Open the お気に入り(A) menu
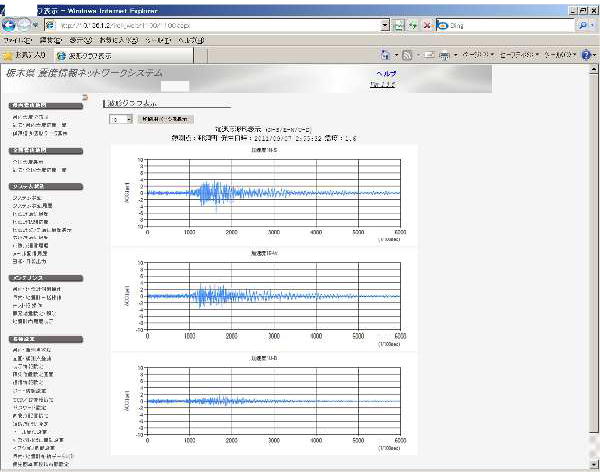Viewport: 600px width, 472px height. (119, 40)
